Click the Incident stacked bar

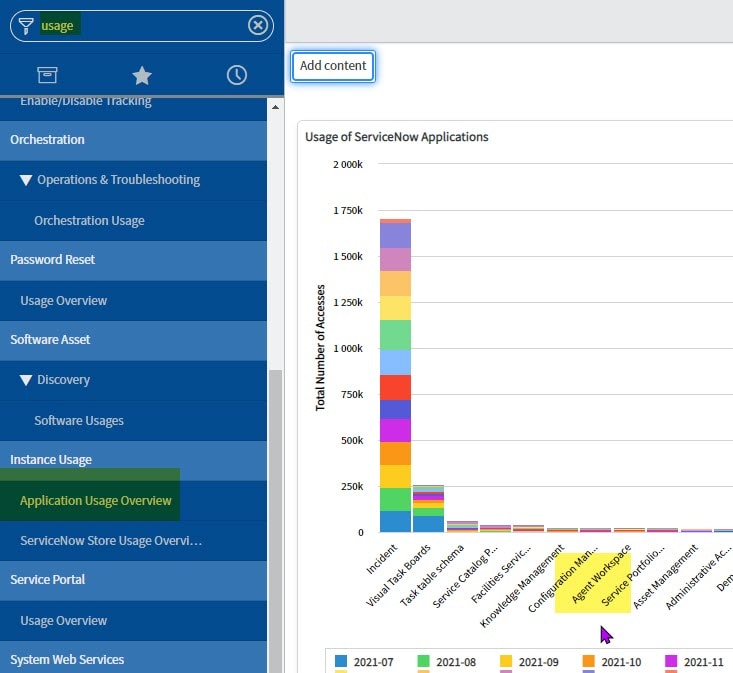395,375
